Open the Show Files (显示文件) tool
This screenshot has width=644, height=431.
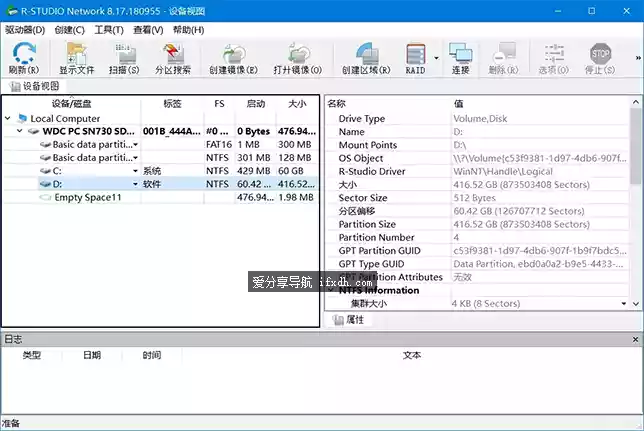[77, 58]
